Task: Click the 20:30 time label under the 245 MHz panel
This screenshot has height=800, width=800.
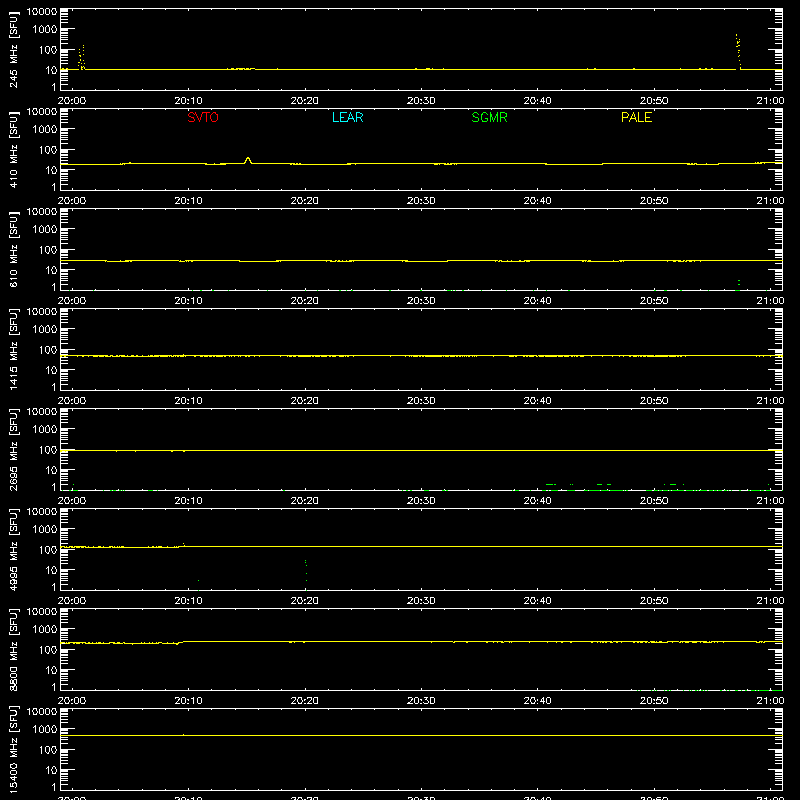Action: tap(421, 101)
